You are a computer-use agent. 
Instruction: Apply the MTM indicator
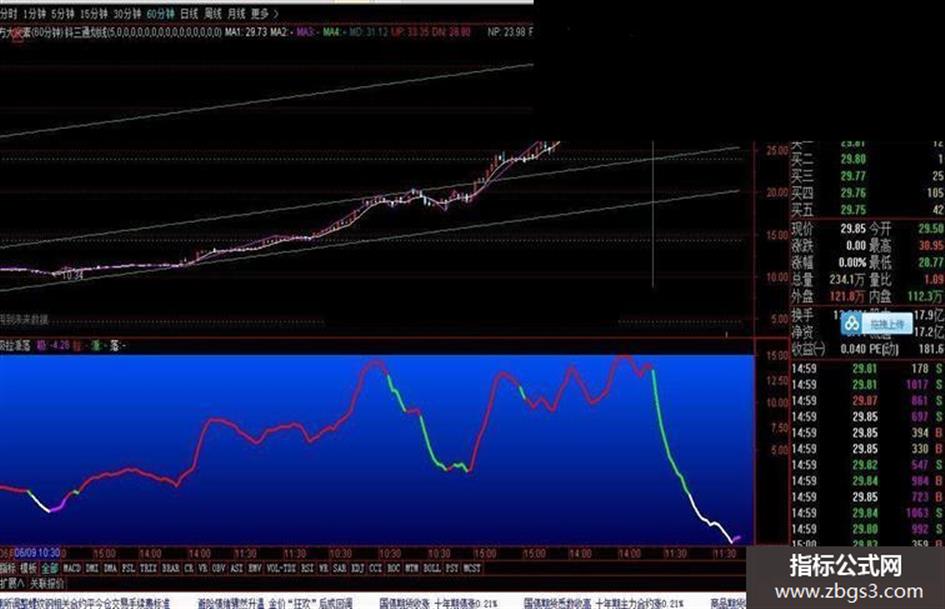pos(412,568)
